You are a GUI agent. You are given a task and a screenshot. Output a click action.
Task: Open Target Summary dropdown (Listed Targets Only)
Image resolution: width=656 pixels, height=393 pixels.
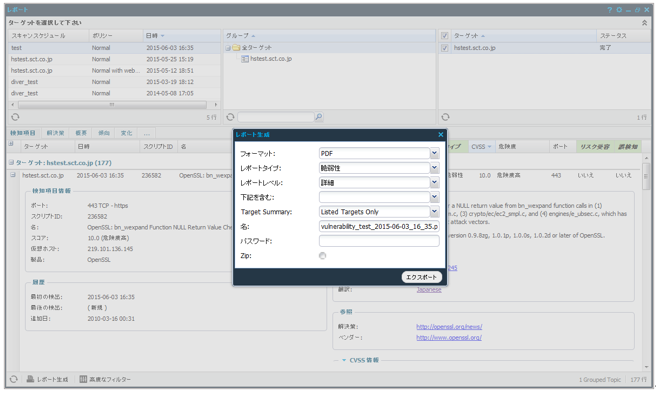pyautogui.click(x=435, y=212)
